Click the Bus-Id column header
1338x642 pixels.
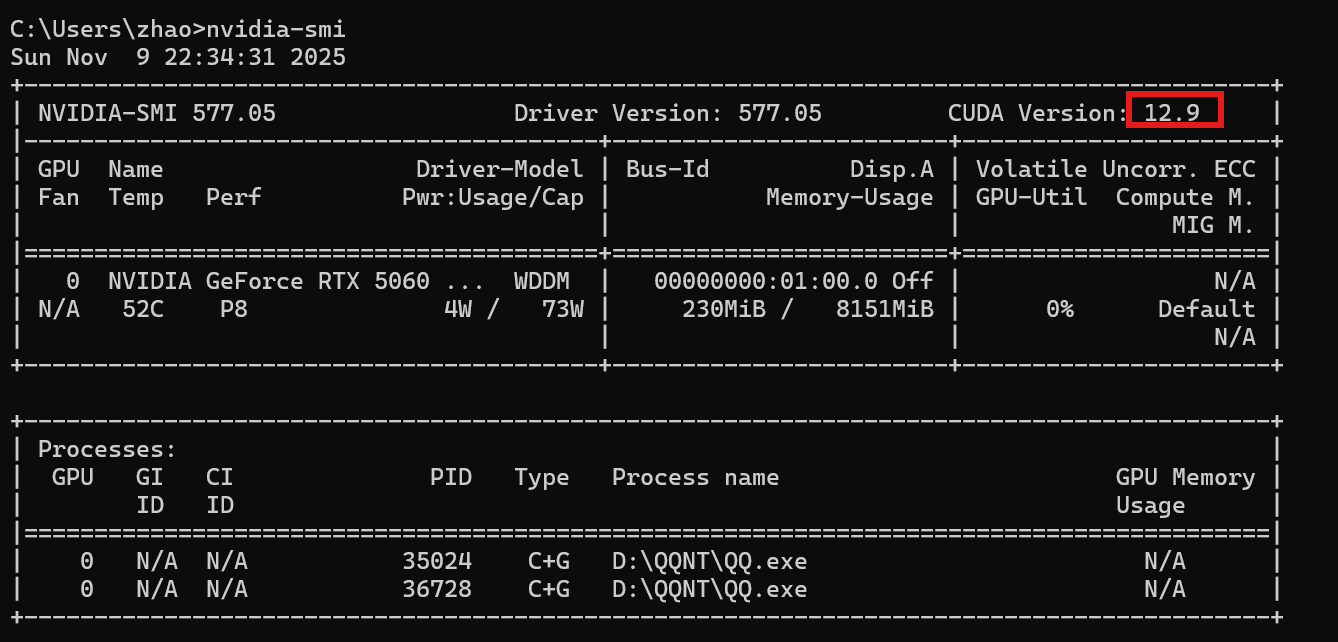tap(668, 169)
